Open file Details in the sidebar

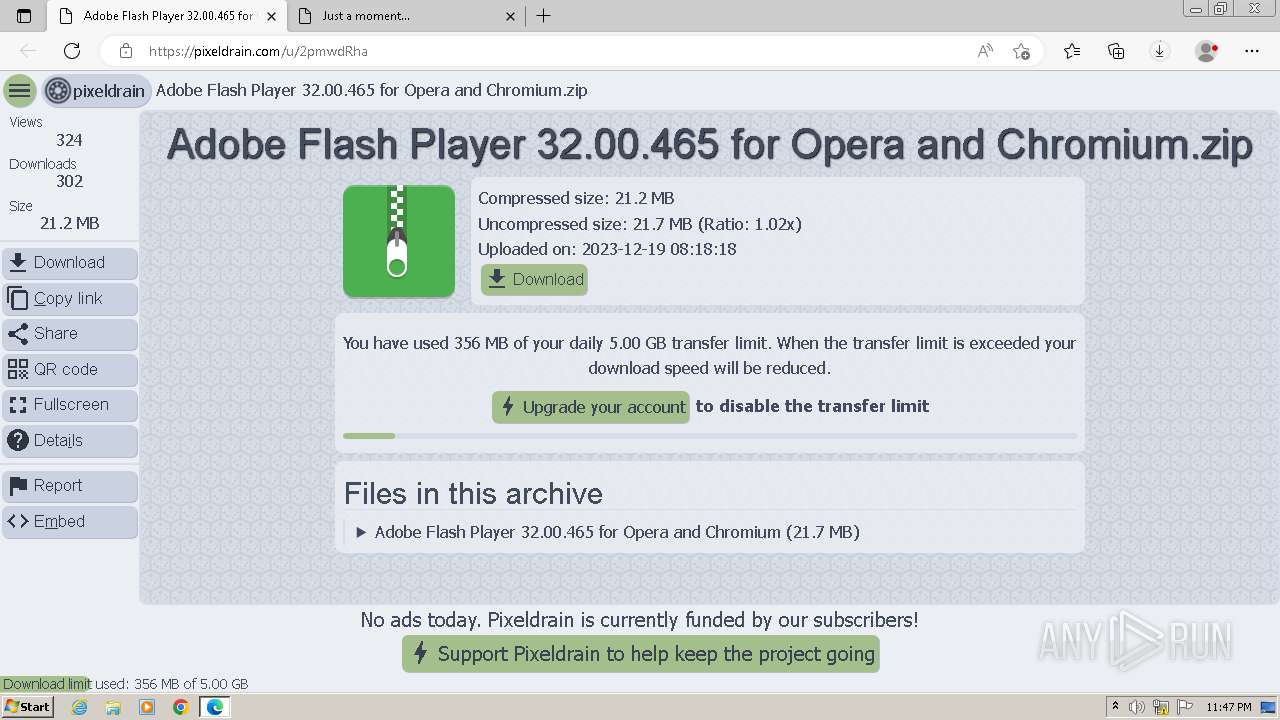(70, 441)
